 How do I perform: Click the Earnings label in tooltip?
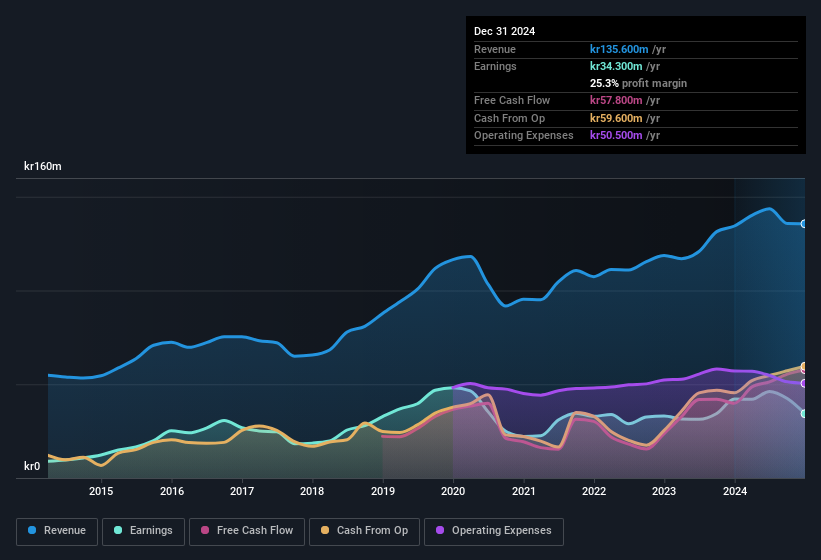point(495,66)
